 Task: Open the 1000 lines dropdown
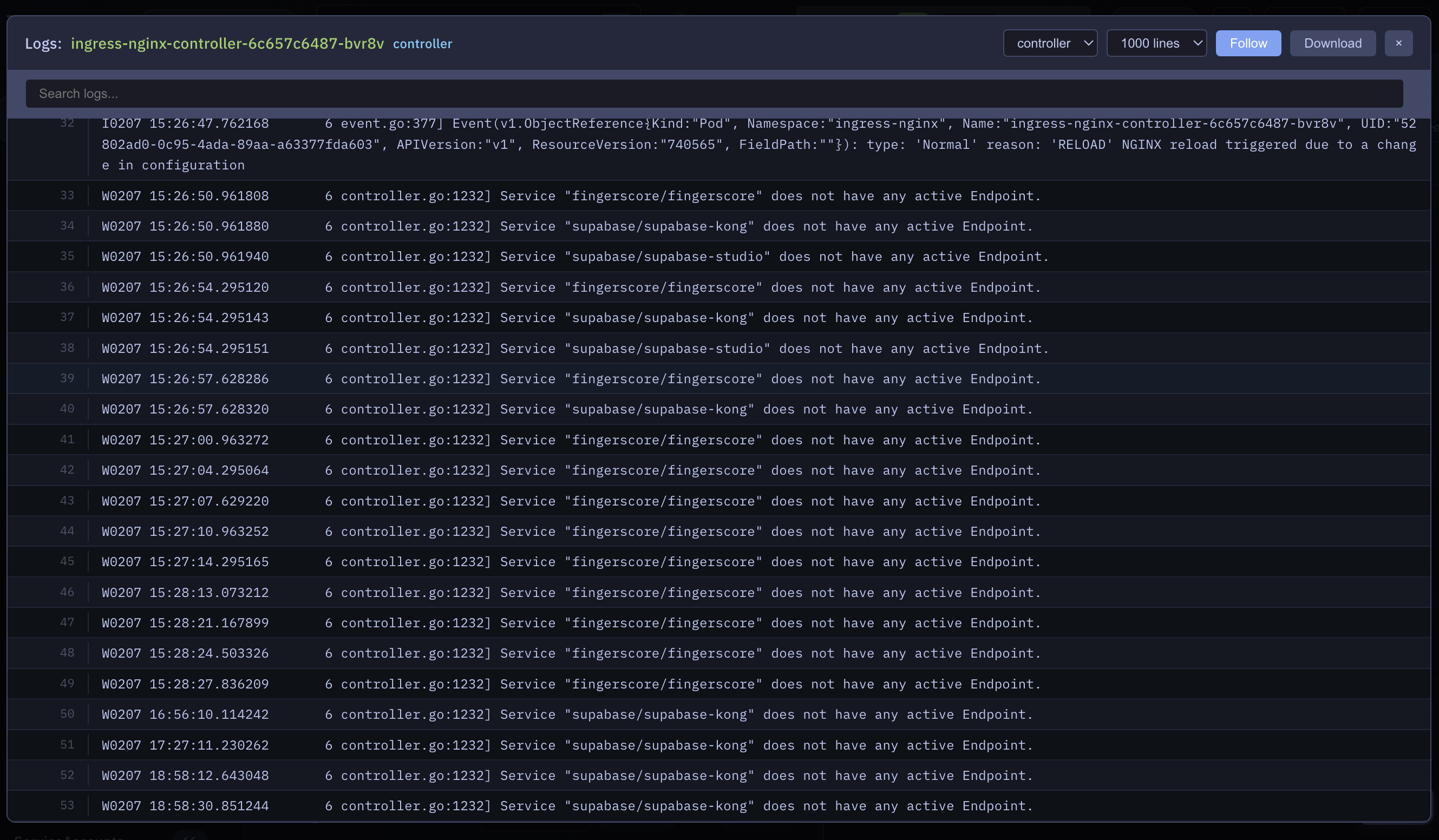[x=1156, y=43]
